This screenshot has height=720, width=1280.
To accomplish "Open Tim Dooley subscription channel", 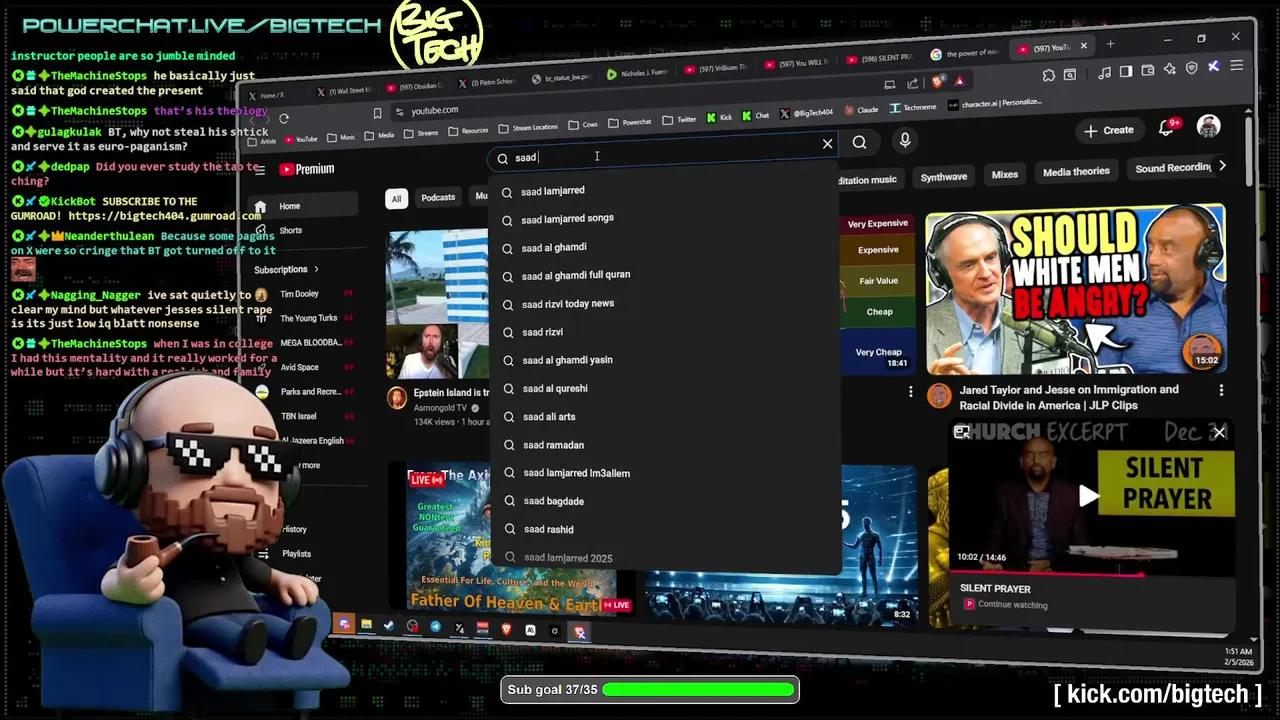I will (x=299, y=294).
